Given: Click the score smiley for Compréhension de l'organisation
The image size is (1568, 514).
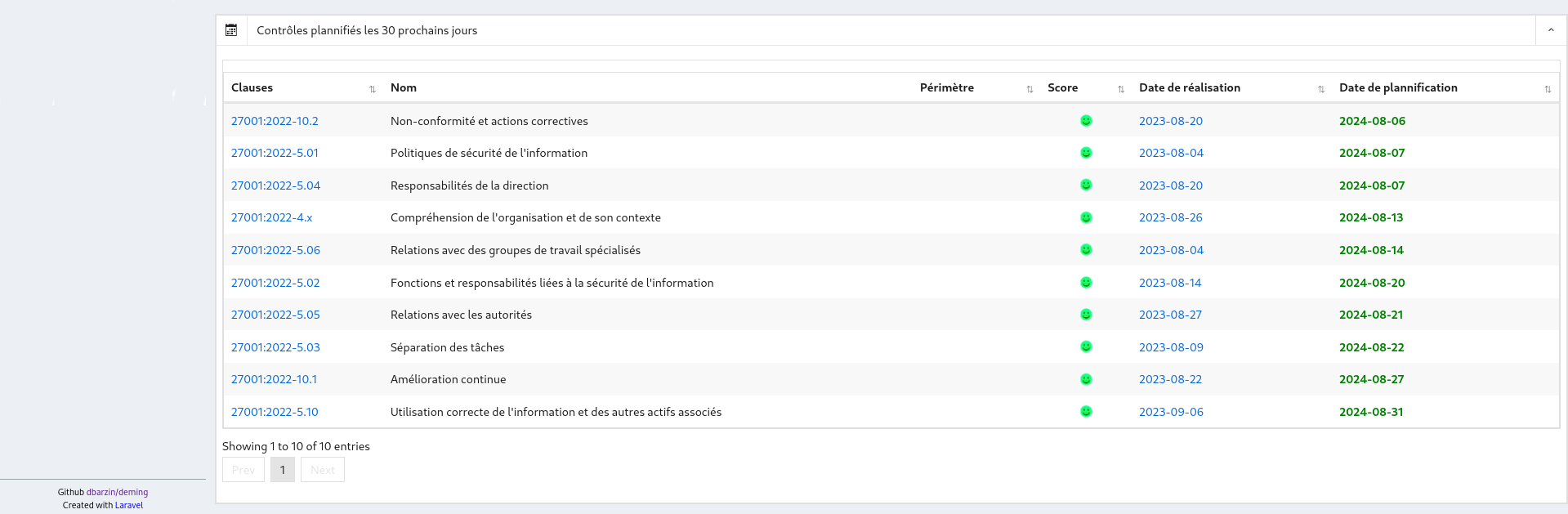Looking at the screenshot, I should coord(1085,217).
